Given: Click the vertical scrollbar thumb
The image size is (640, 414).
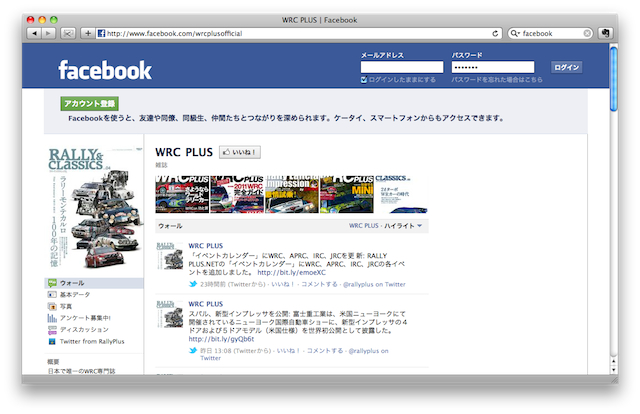Looking at the screenshot, I should pos(613,78).
